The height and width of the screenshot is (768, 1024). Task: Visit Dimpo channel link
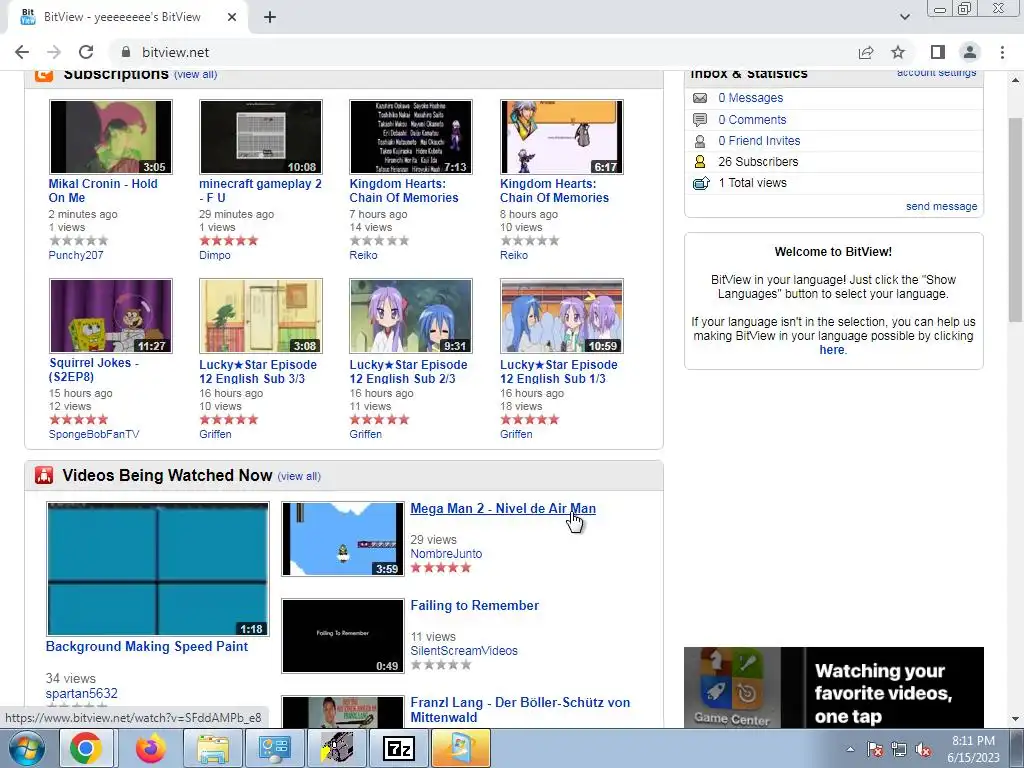215,255
